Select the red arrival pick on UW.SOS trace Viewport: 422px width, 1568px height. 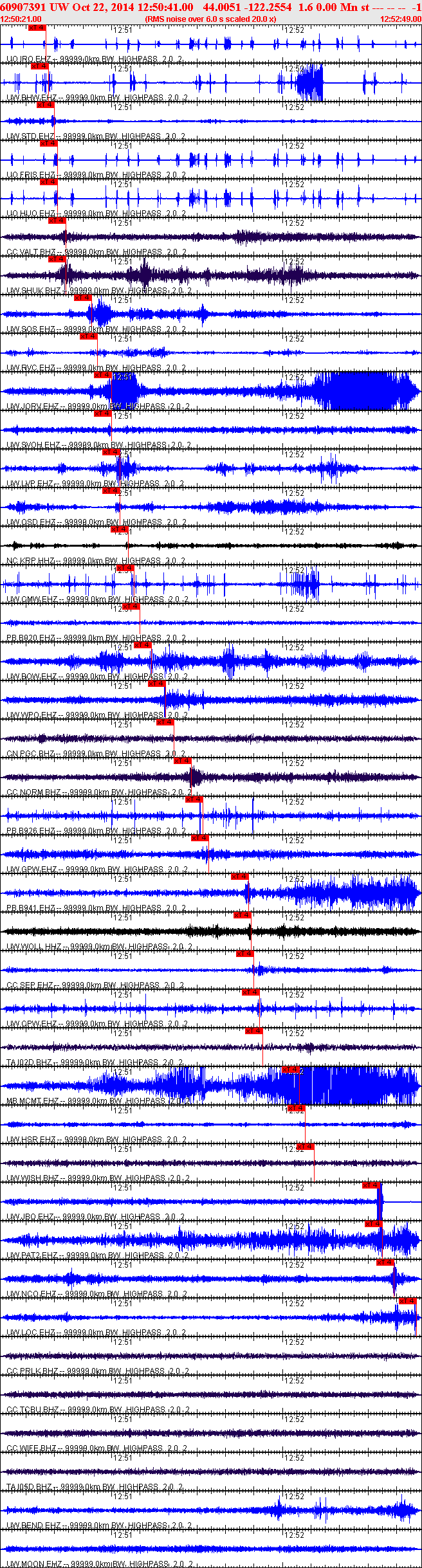(x=84, y=298)
